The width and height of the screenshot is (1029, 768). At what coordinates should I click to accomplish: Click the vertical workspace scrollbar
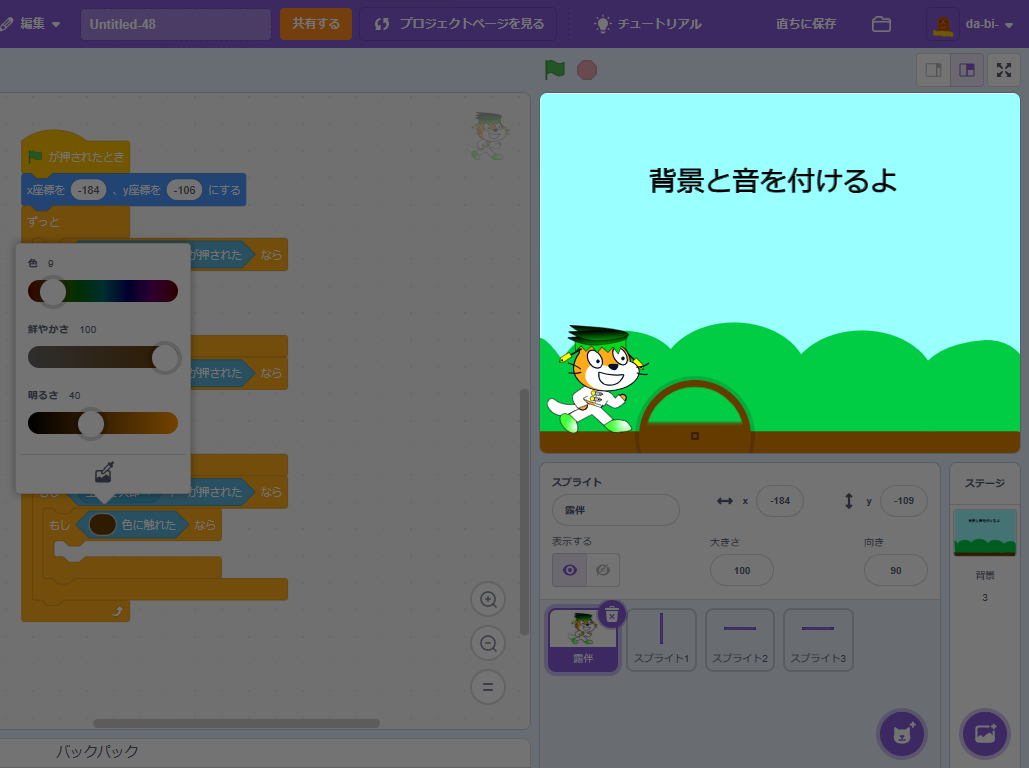(524, 512)
